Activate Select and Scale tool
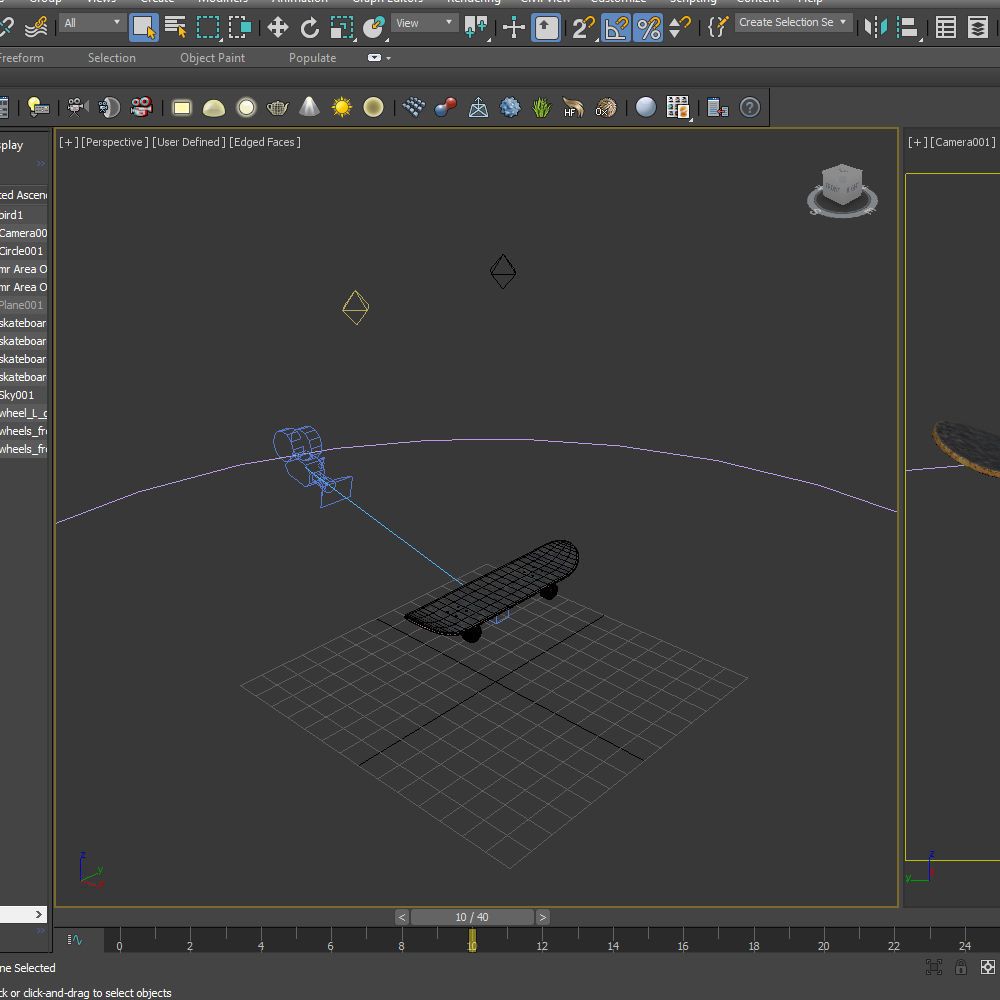The height and width of the screenshot is (1000, 1000). point(342,27)
